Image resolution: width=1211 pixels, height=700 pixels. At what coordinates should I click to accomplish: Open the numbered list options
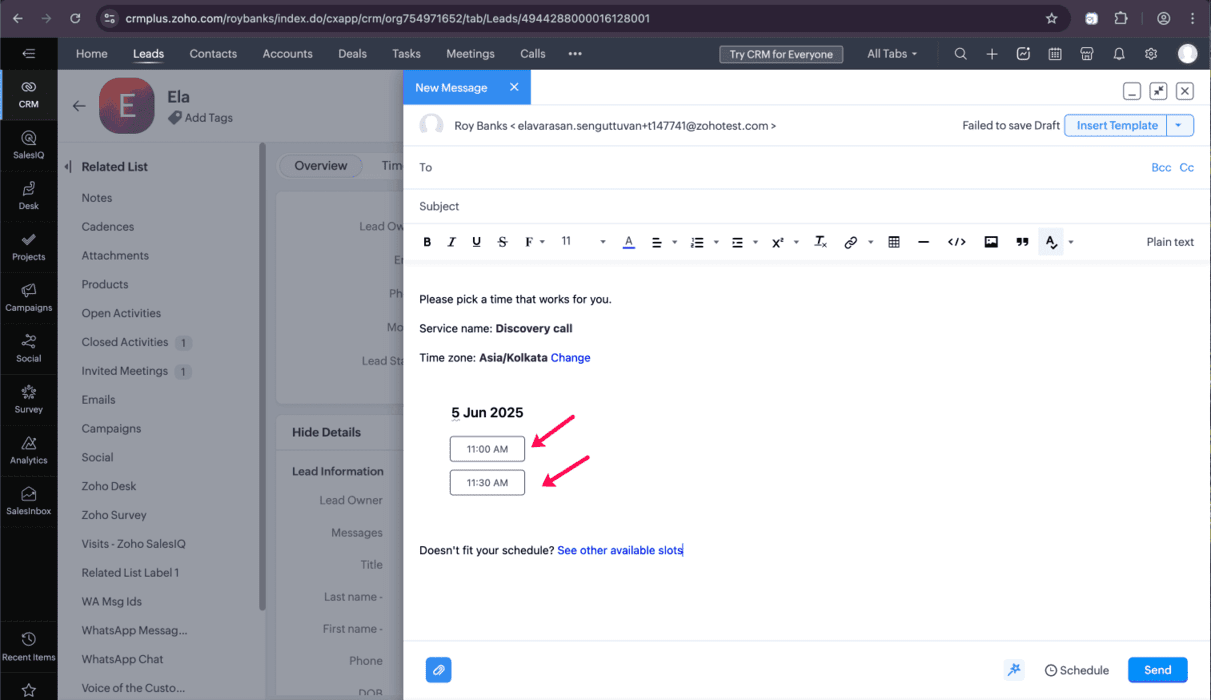704,242
